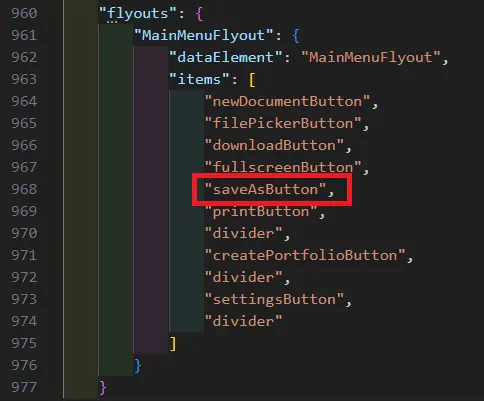Image resolution: width=484 pixels, height=401 pixels.
Task: Click the "MainMenuFlyout" key on line 961
Action: [203, 35]
